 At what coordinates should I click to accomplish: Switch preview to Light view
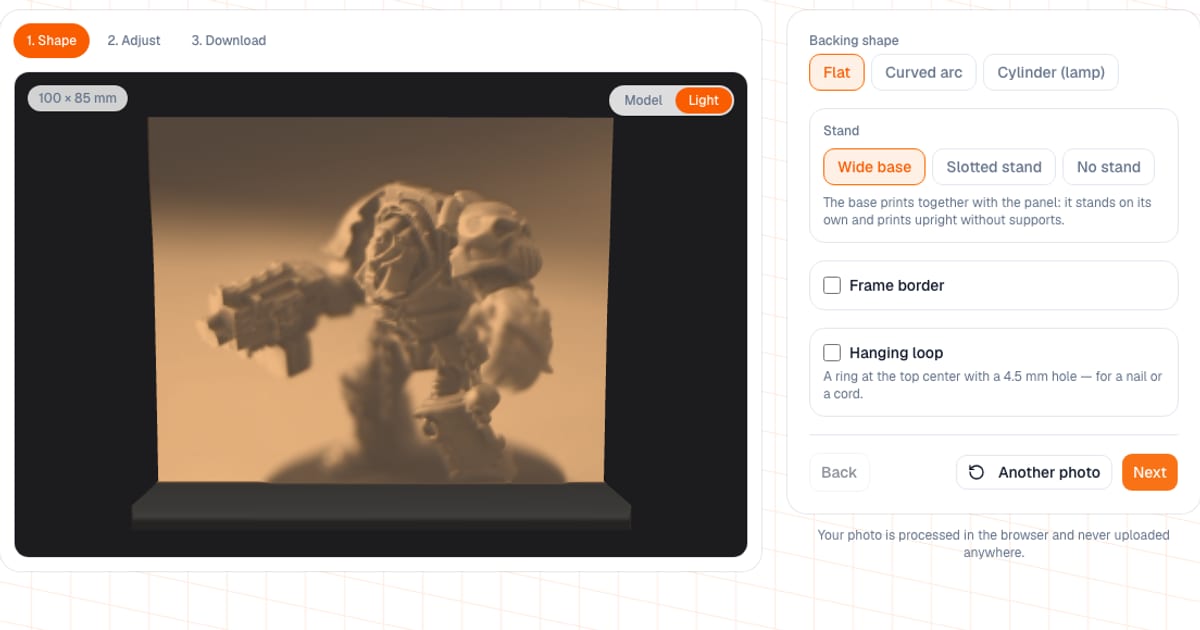click(x=703, y=100)
